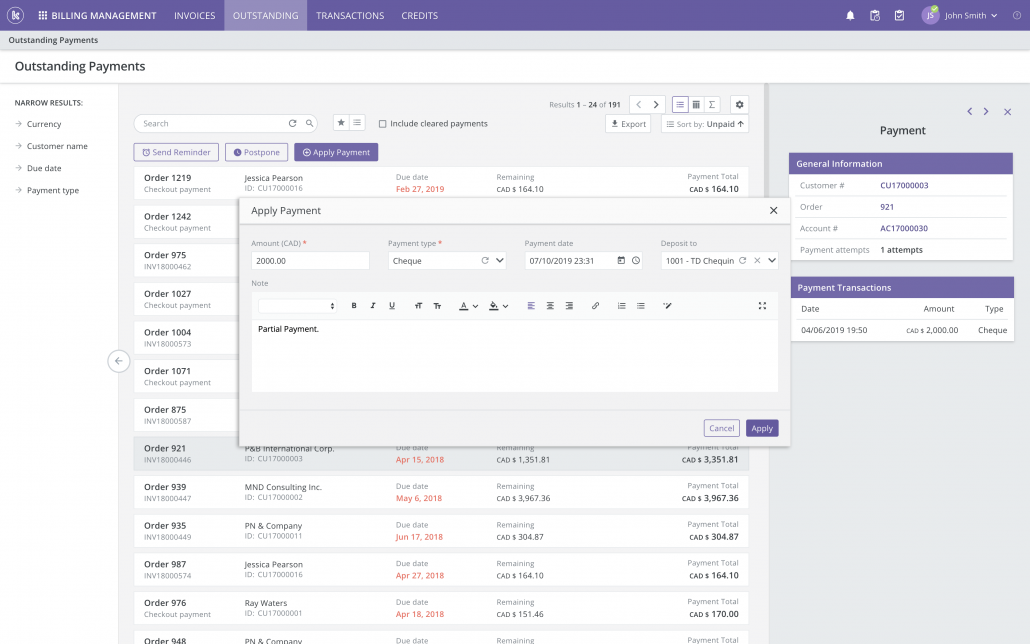Click the Outstanding Payments breadcrumb
The image size is (1030, 644).
pos(53,40)
